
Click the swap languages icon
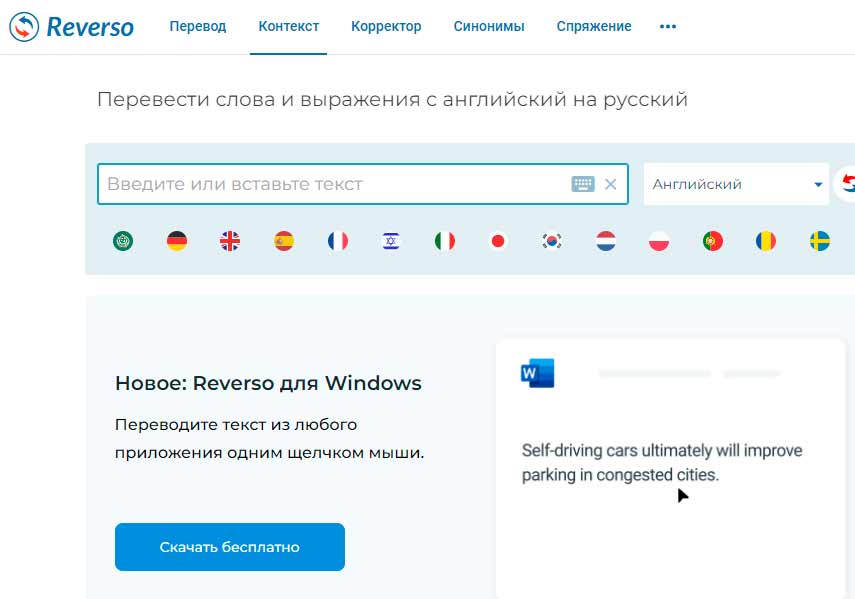[847, 183]
